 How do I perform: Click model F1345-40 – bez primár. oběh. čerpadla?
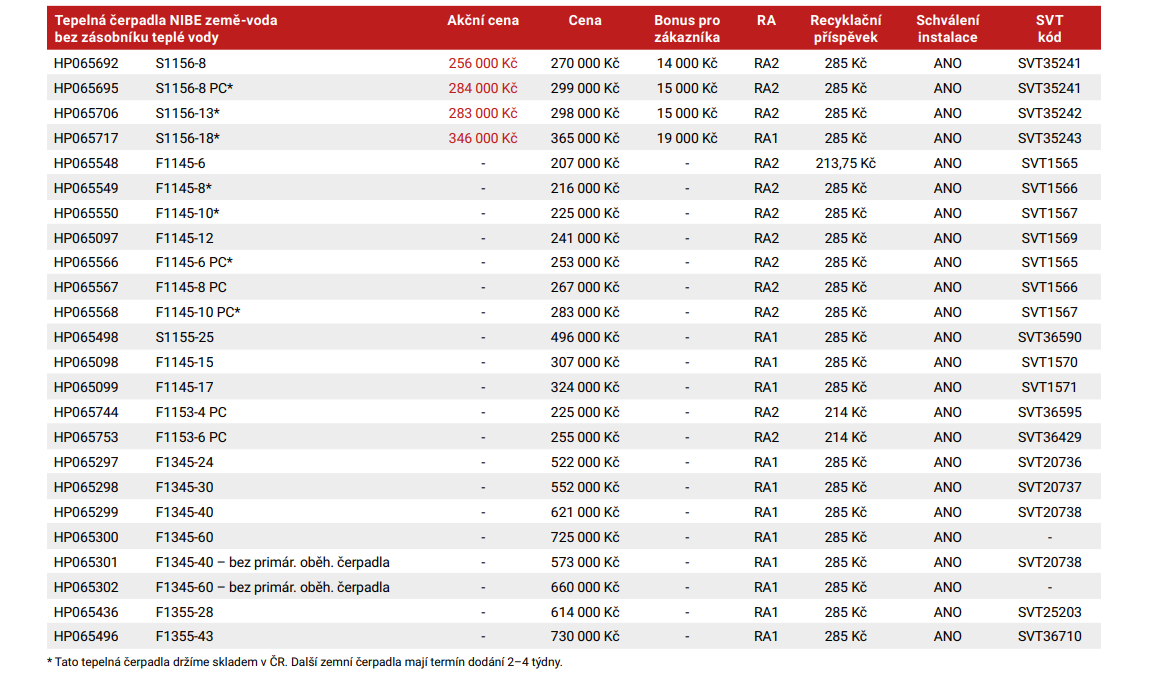272,562
